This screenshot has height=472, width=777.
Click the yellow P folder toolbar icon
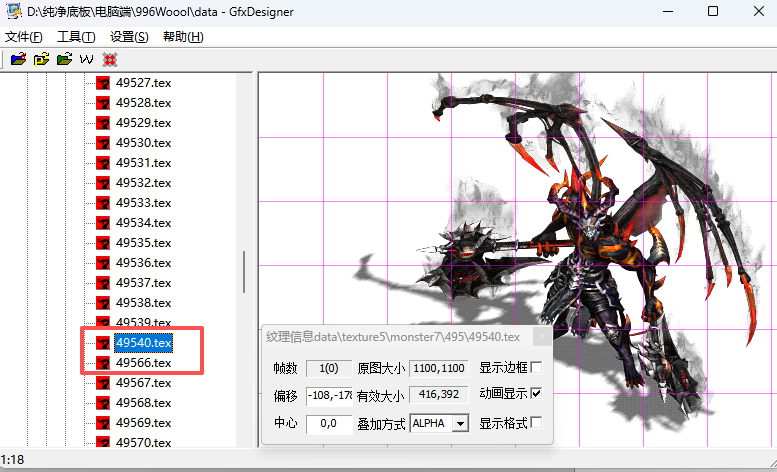click(x=42, y=59)
